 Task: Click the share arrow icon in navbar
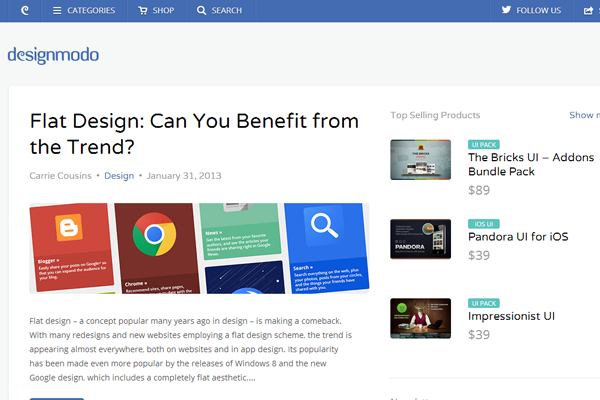(588, 10)
